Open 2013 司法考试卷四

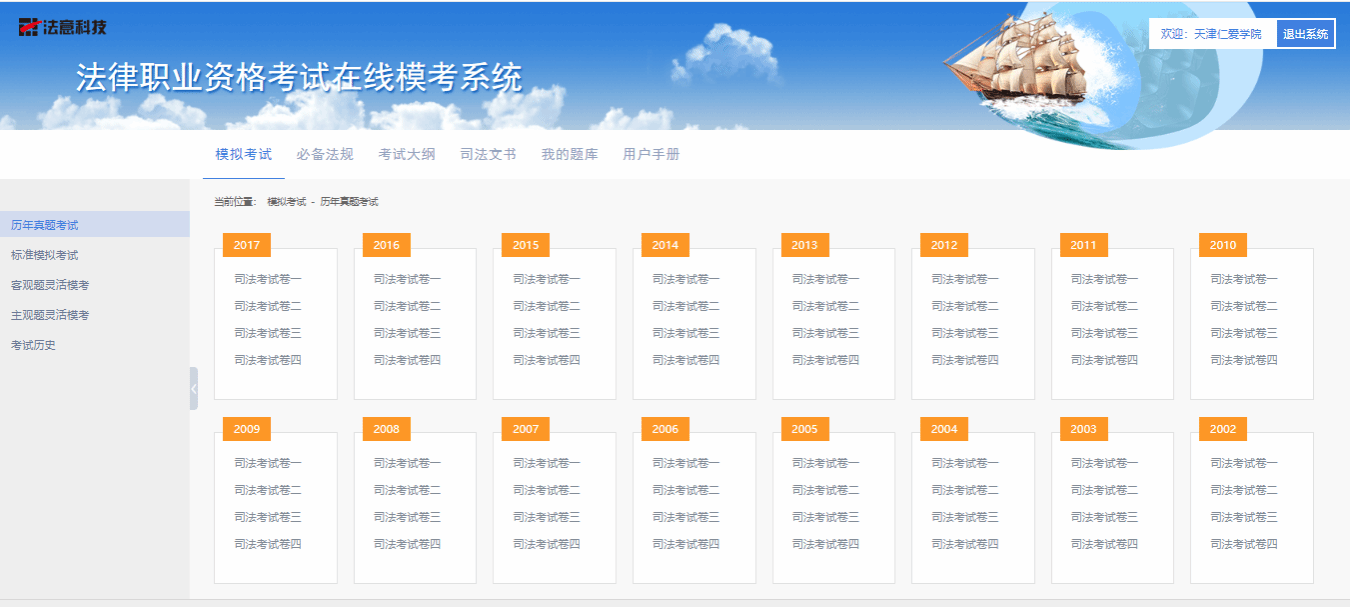coord(826,360)
